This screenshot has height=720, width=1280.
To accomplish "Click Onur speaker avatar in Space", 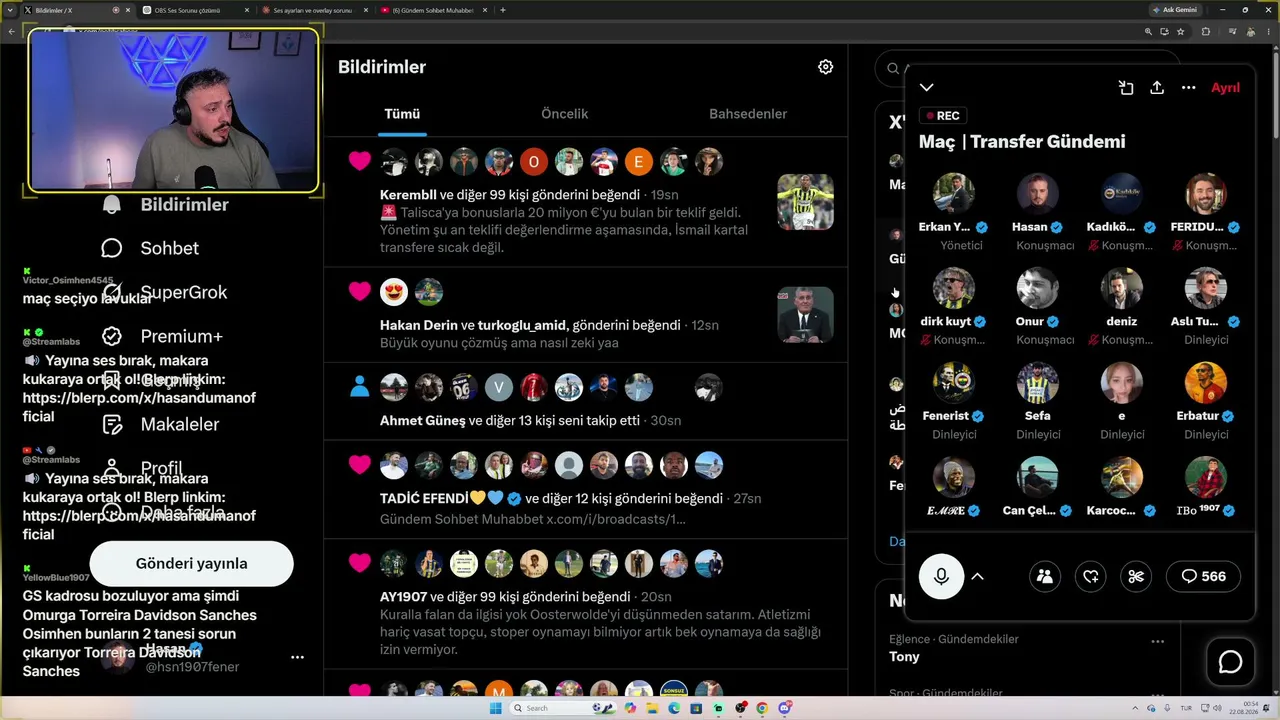I will tap(1038, 288).
